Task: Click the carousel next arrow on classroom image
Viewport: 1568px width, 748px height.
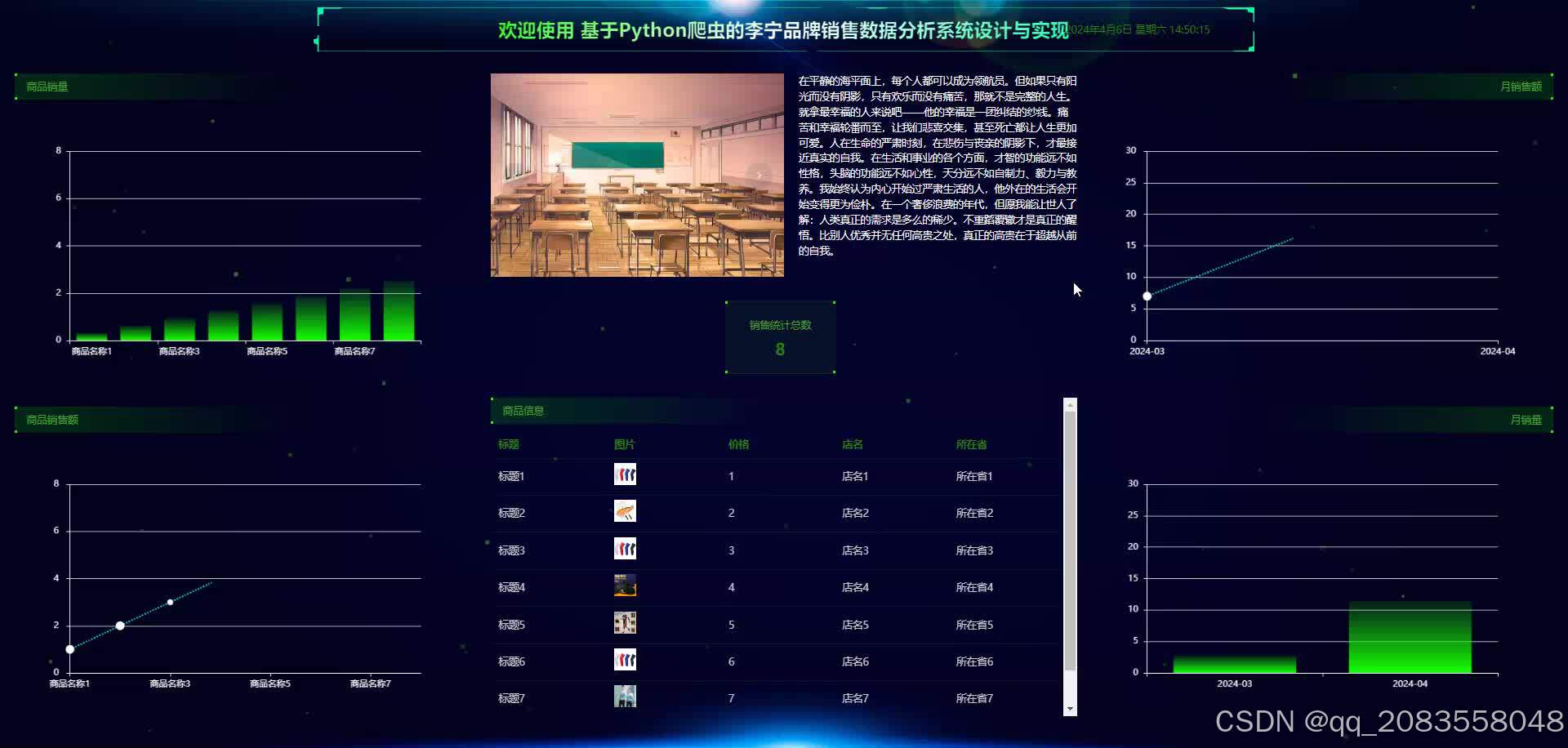Action: click(x=759, y=175)
